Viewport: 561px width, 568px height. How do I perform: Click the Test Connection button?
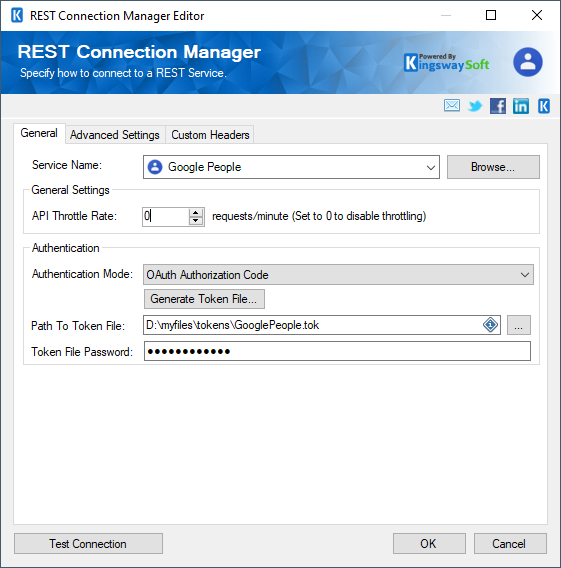(88, 543)
